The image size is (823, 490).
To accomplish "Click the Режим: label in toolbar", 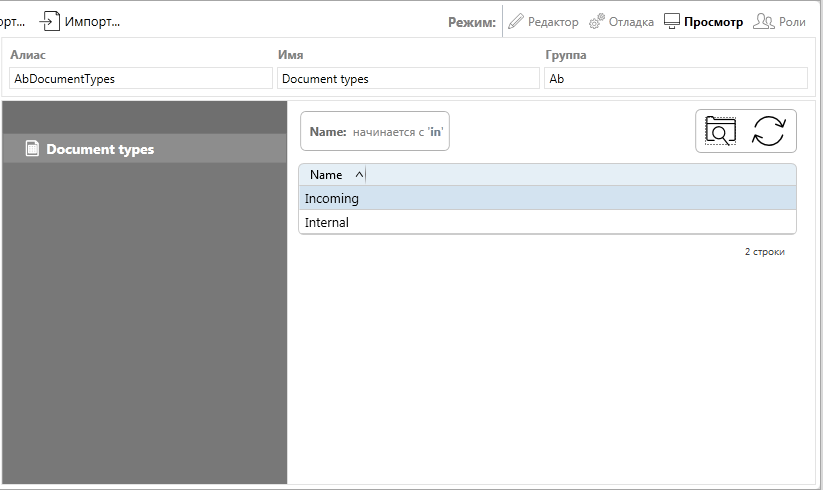I will [472, 21].
